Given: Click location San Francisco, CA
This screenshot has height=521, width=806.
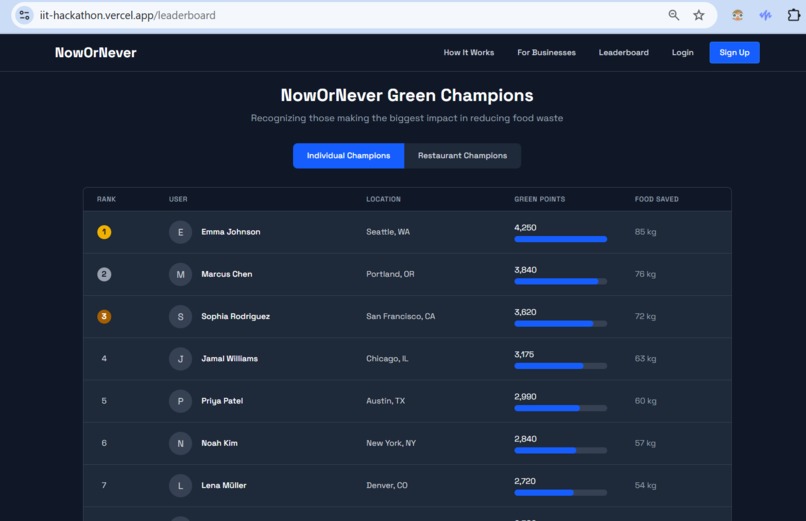Looking at the screenshot, I should [400, 317].
